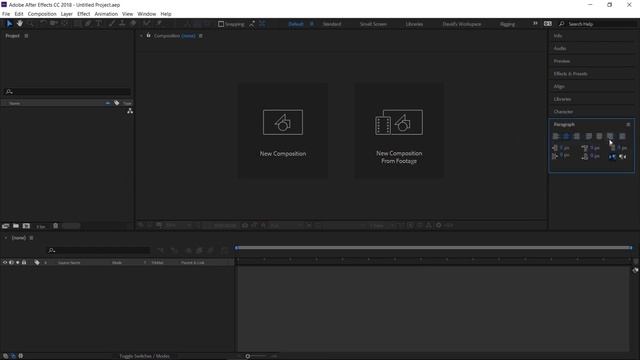
Task: Select the Hand tool
Action: [x=20, y=24]
